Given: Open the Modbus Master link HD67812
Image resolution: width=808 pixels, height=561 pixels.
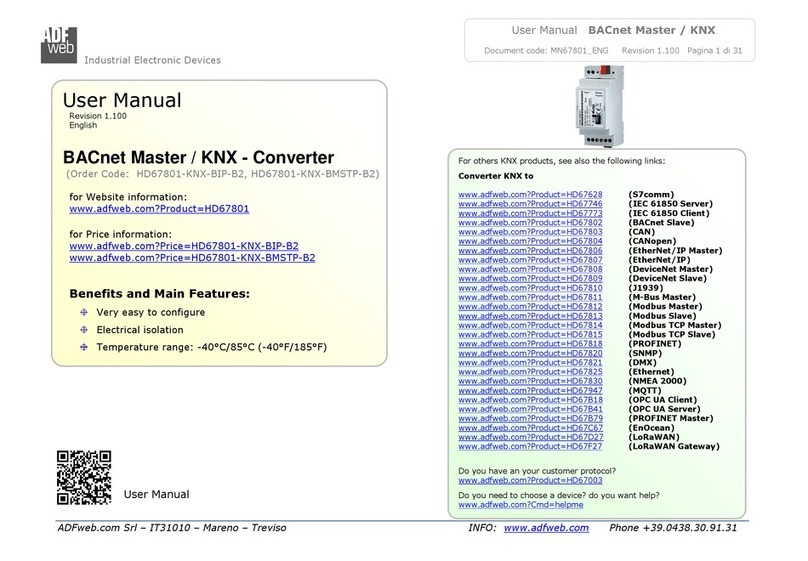Looking at the screenshot, I should [530, 307].
